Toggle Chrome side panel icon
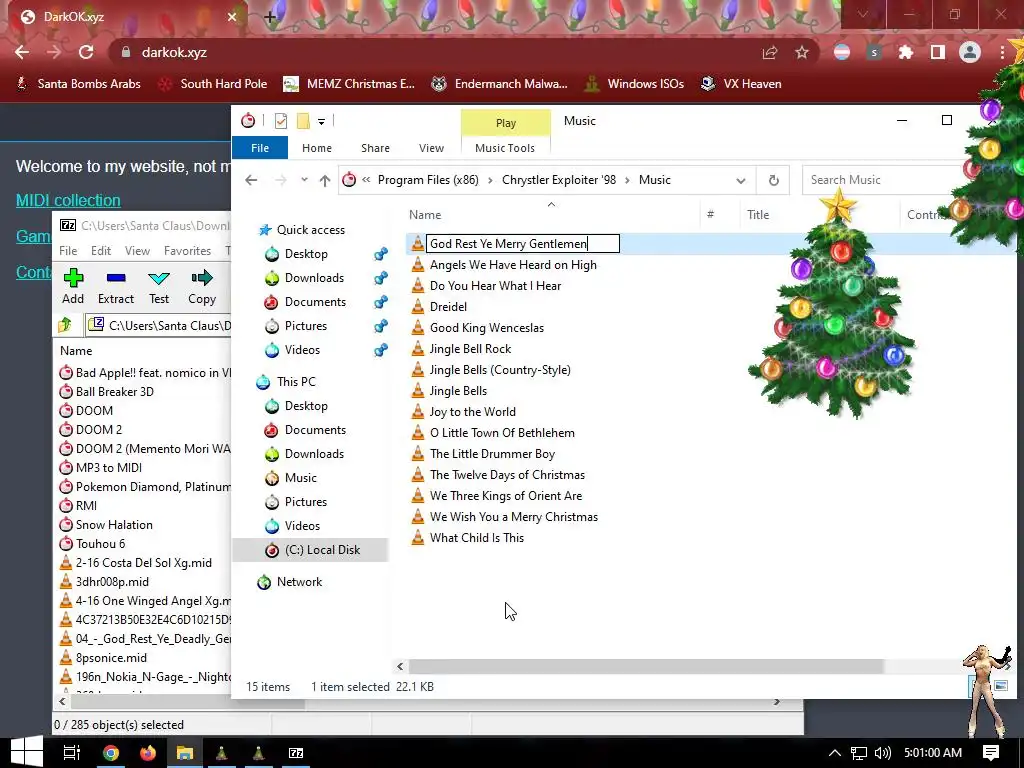 [x=938, y=52]
